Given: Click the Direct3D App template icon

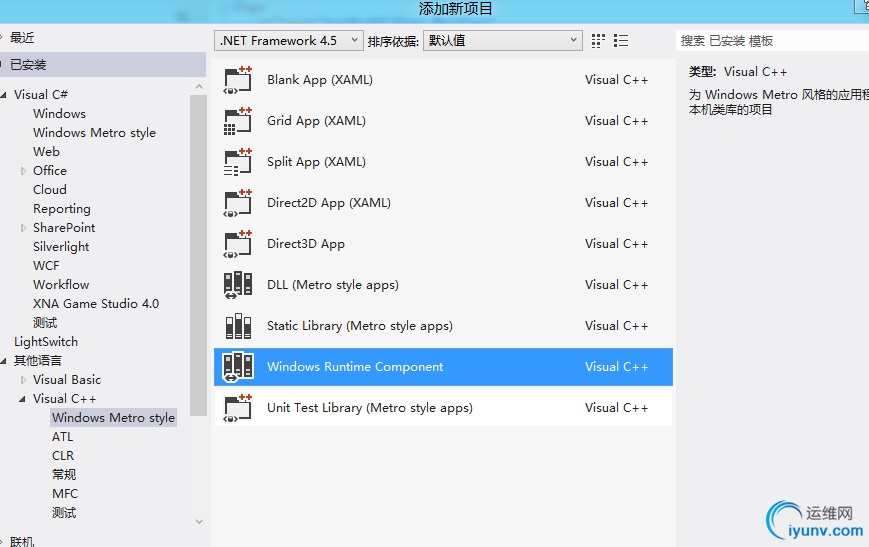Looking at the screenshot, I should (x=238, y=244).
